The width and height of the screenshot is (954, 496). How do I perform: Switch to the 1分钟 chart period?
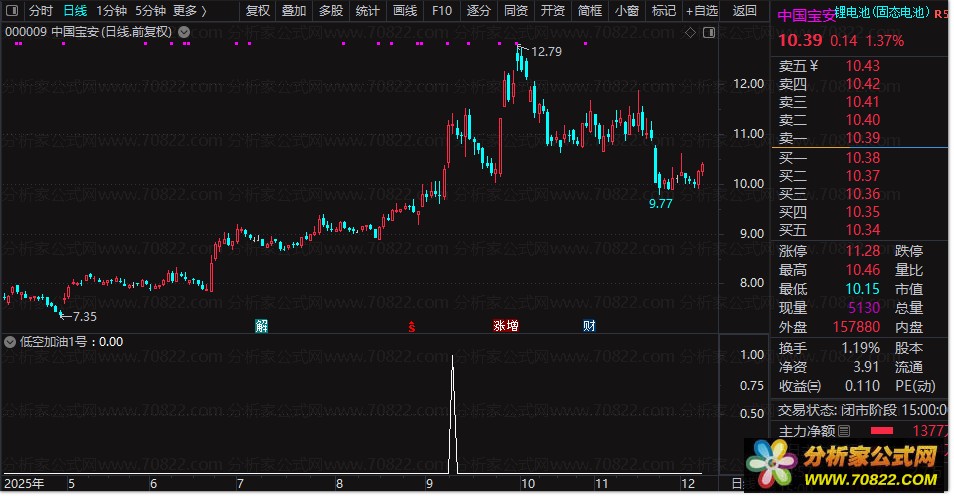(x=111, y=10)
